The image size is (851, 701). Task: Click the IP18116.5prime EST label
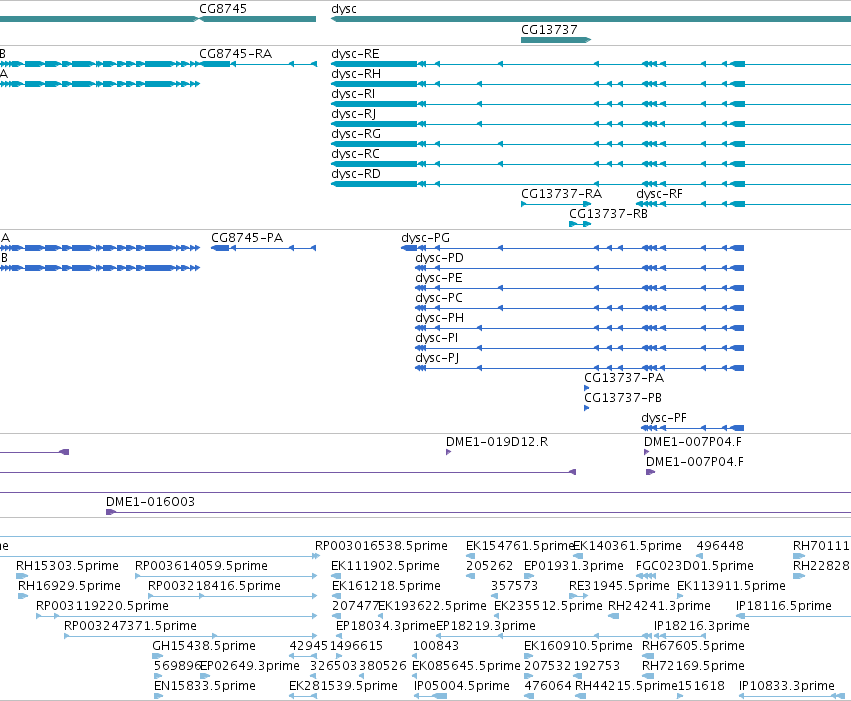click(x=784, y=606)
